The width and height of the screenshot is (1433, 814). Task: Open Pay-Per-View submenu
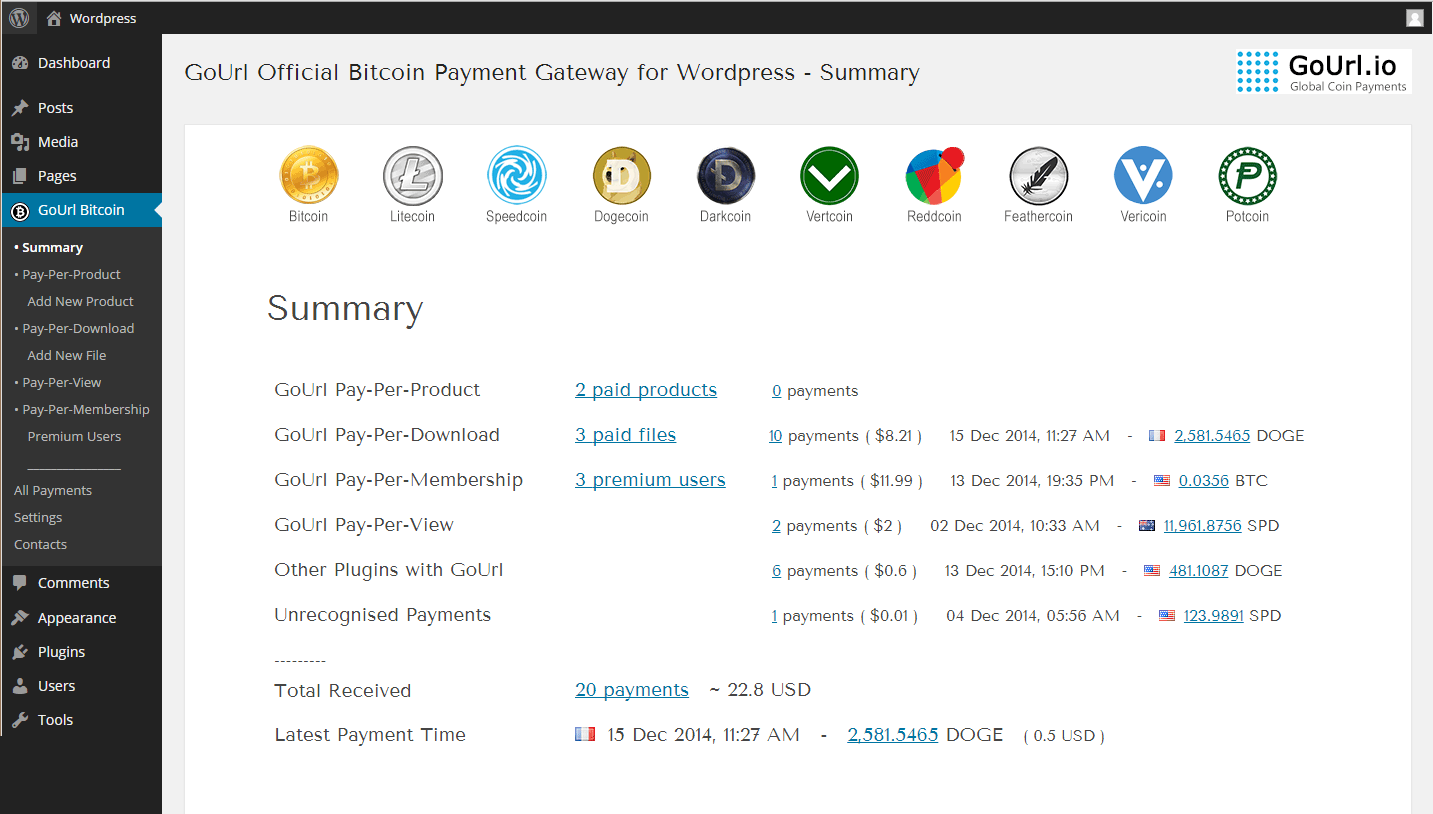(62, 382)
